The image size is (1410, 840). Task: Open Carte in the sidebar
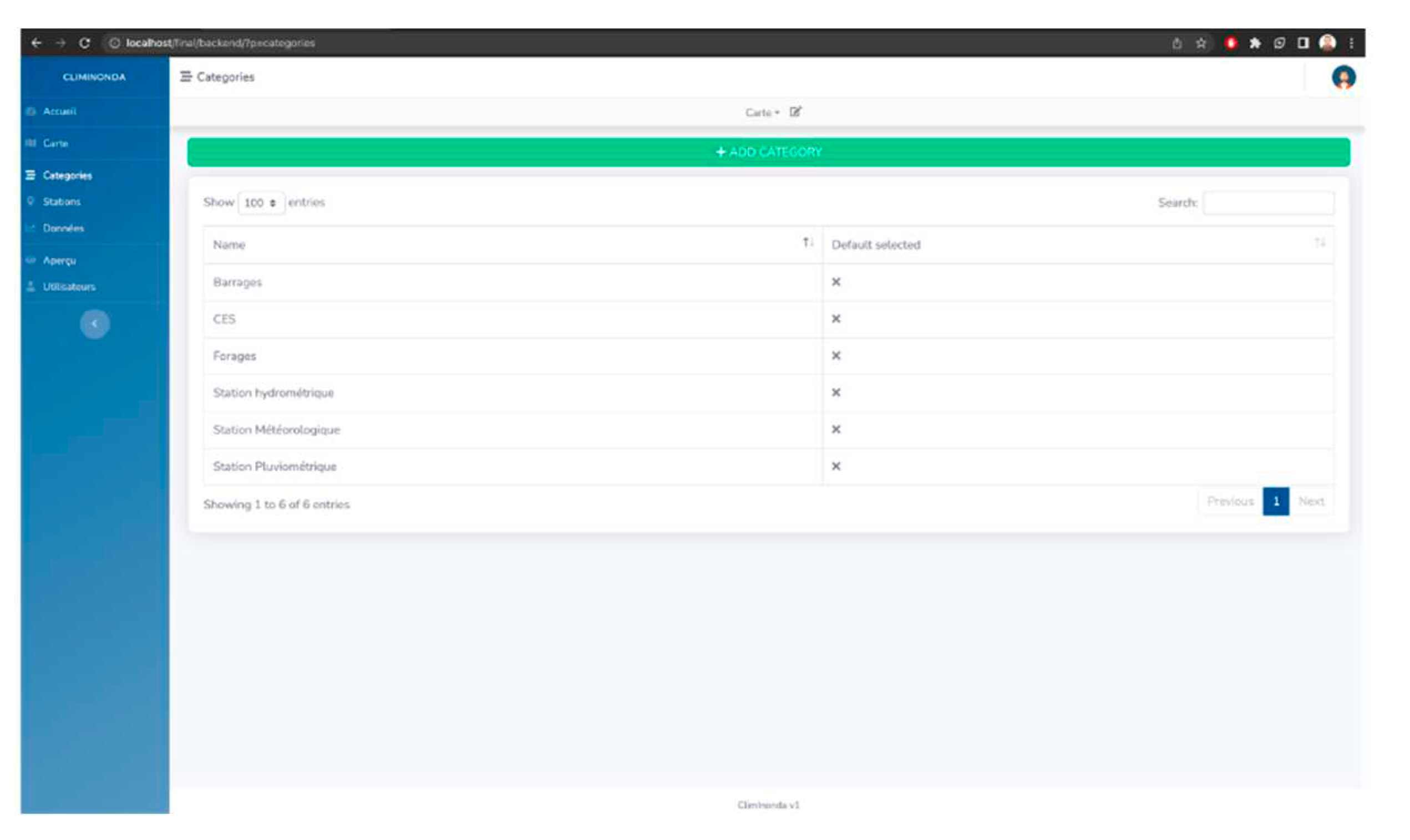pos(55,143)
